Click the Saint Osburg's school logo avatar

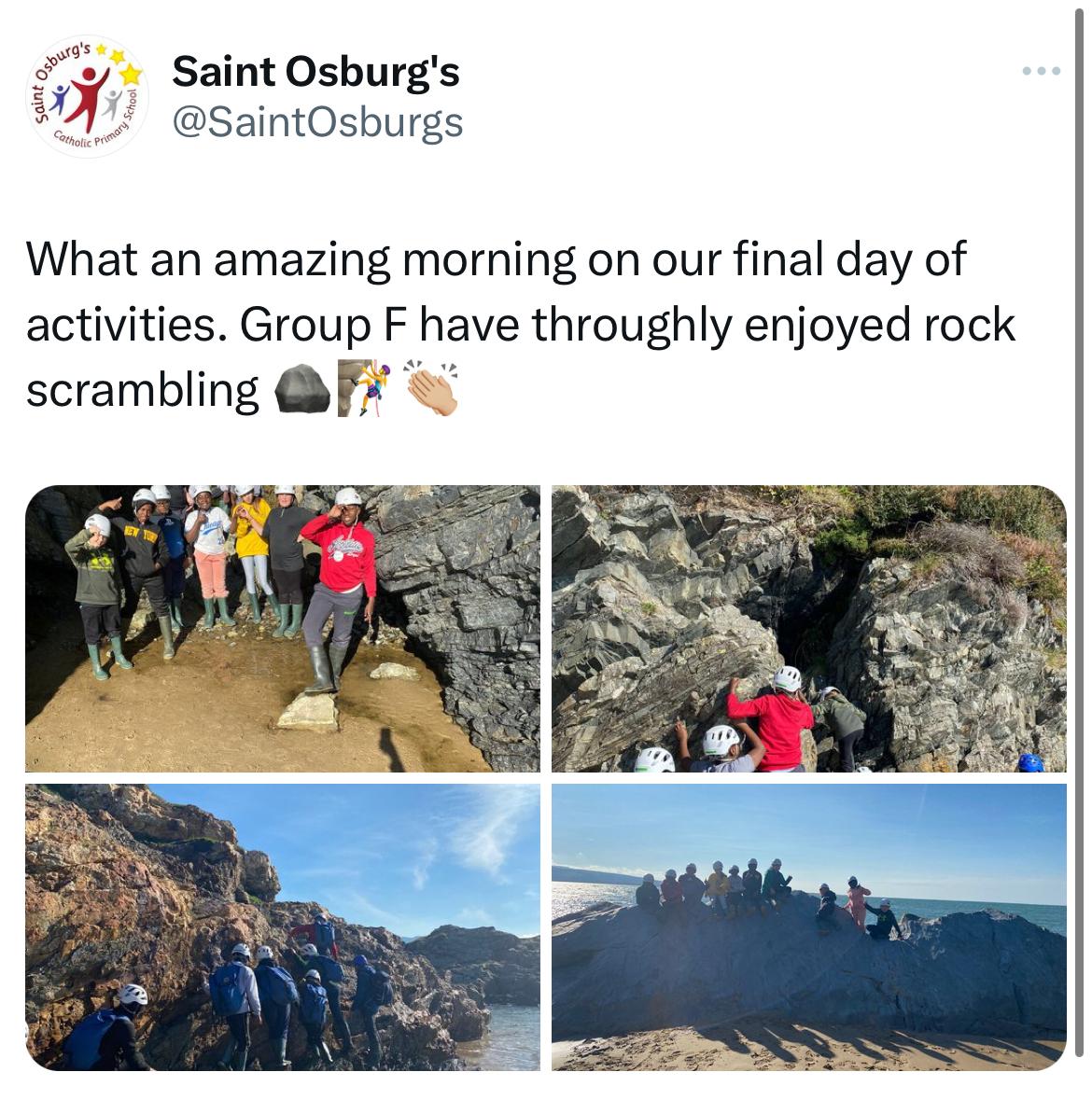[88, 97]
